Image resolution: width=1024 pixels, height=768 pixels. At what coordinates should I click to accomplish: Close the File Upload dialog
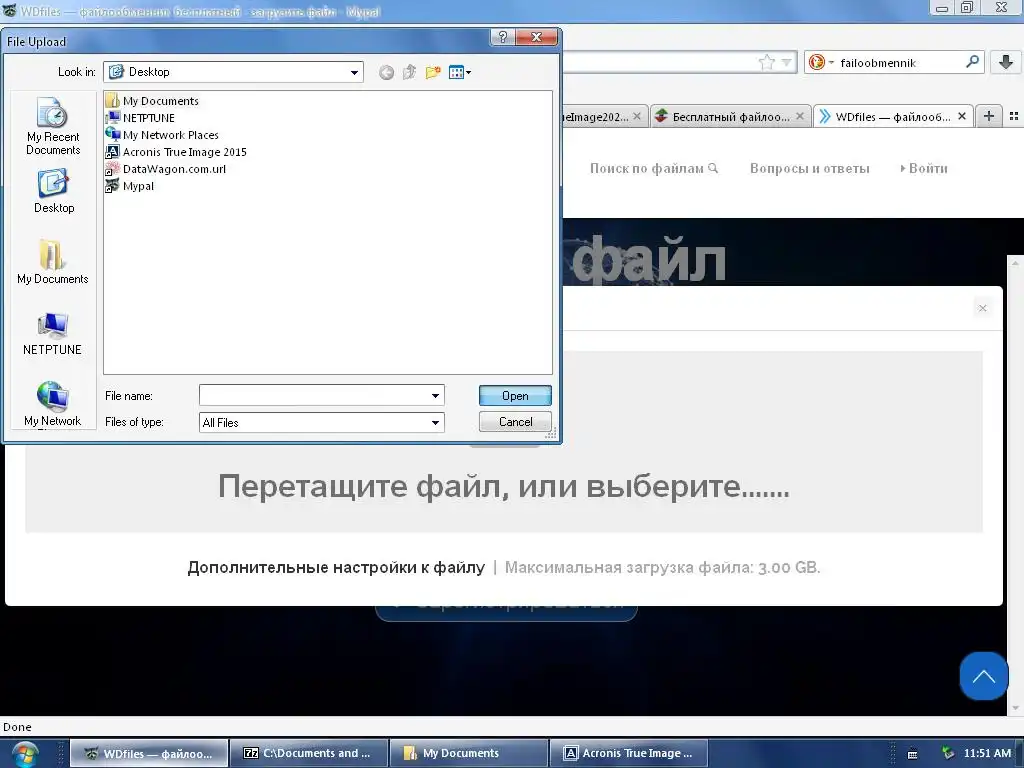pos(536,37)
